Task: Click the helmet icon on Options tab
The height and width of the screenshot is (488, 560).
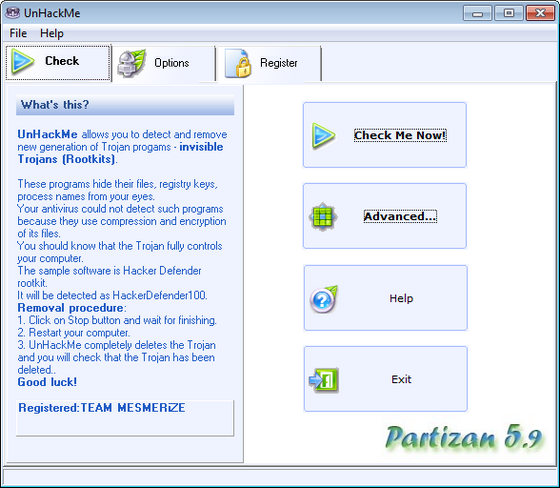Action: (x=131, y=64)
